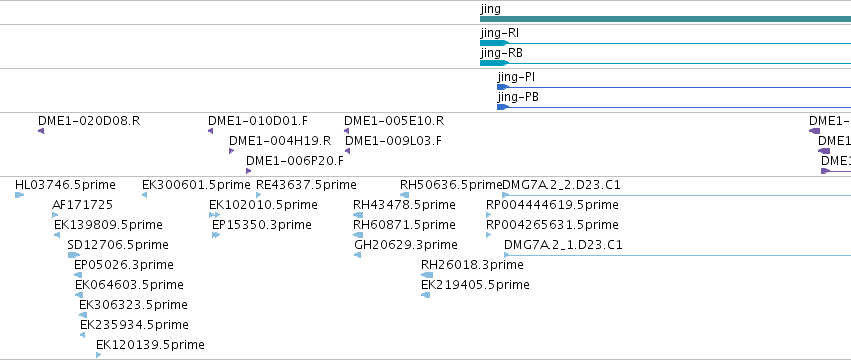
Task: Select the DME1-004H19.R arrow marker
Action: (x=231, y=151)
